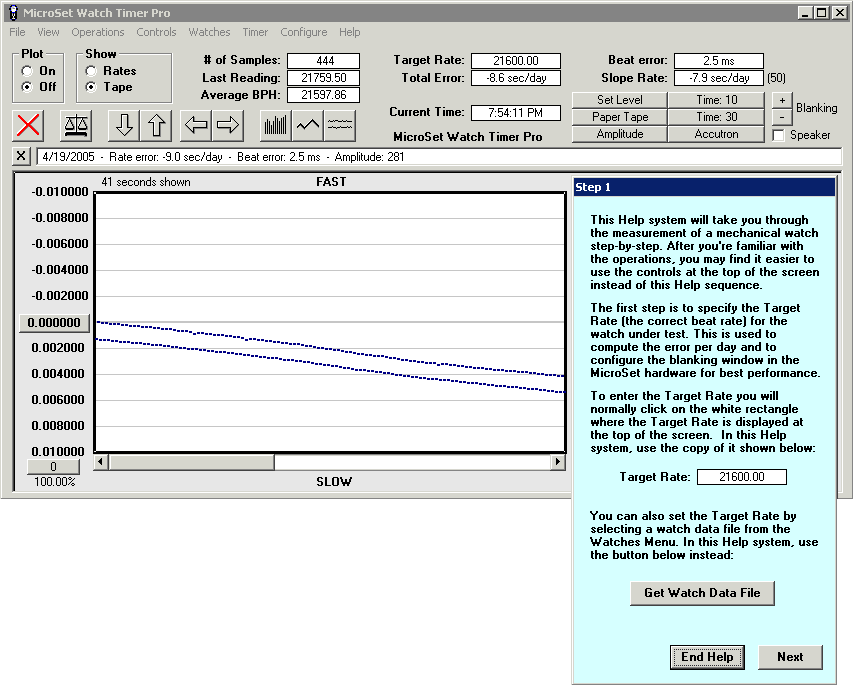Click the graph's horizontal scrollbar right arrow
Image resolution: width=854 pixels, height=686 pixels.
click(x=558, y=463)
